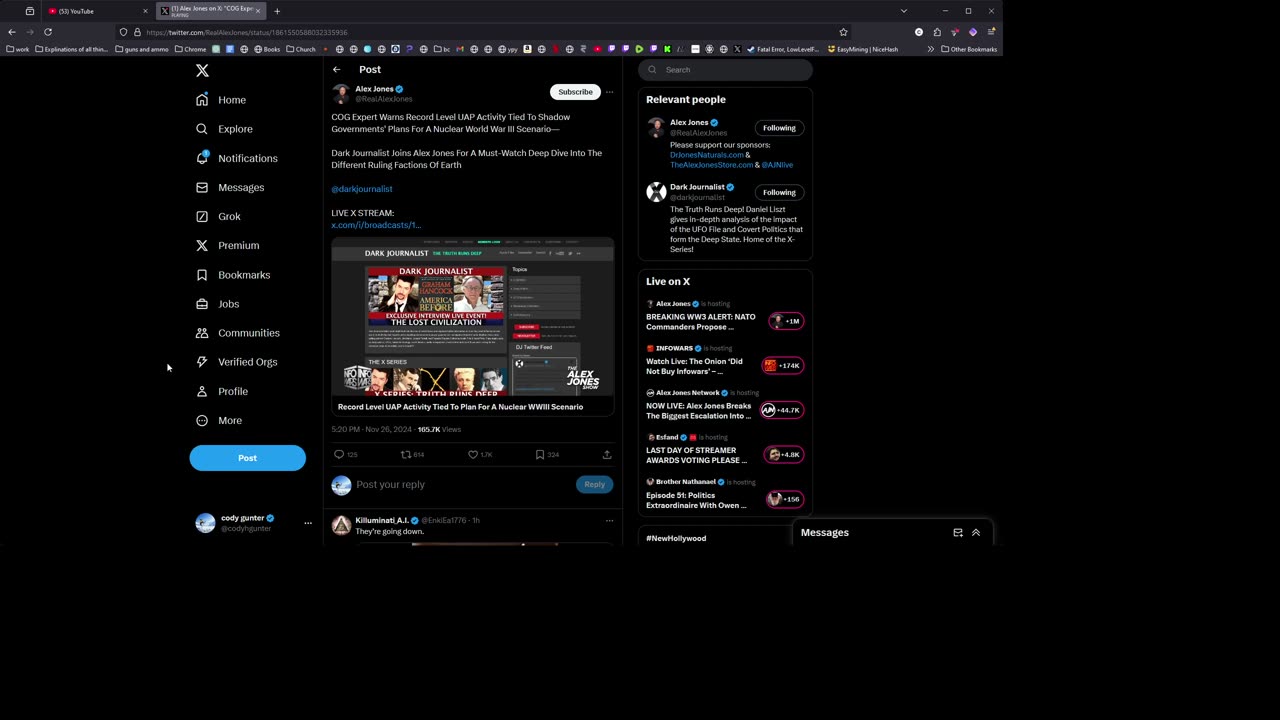The width and height of the screenshot is (1280, 720).
Task: Open the #NewHollywood trend
Action: tap(676, 538)
